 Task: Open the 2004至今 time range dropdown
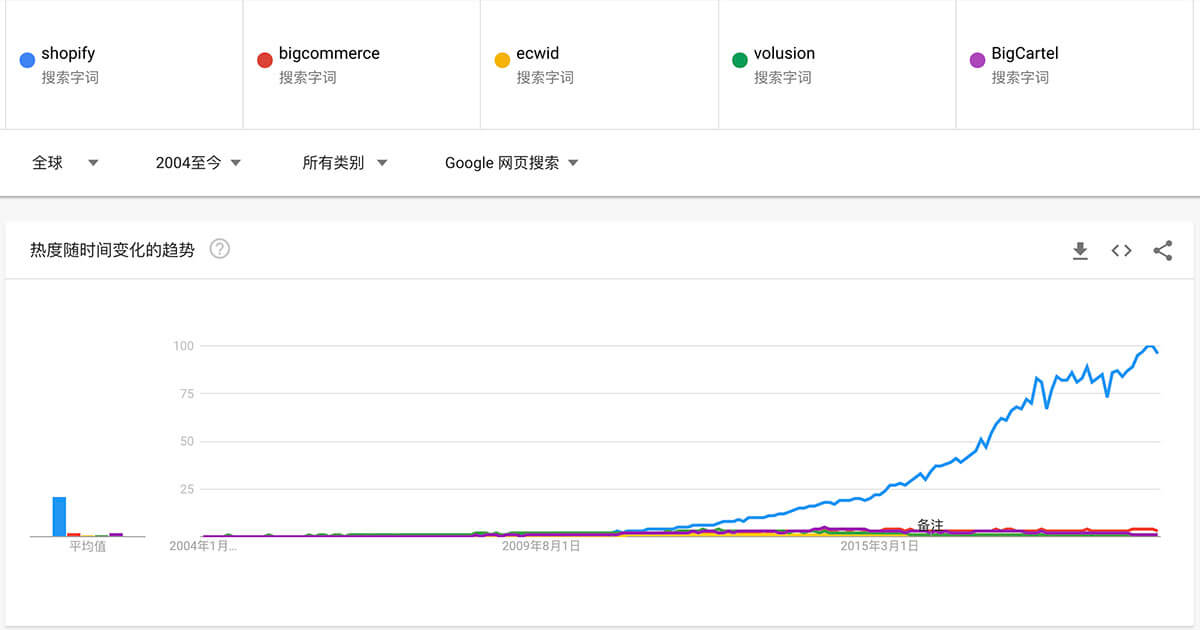tap(198, 163)
